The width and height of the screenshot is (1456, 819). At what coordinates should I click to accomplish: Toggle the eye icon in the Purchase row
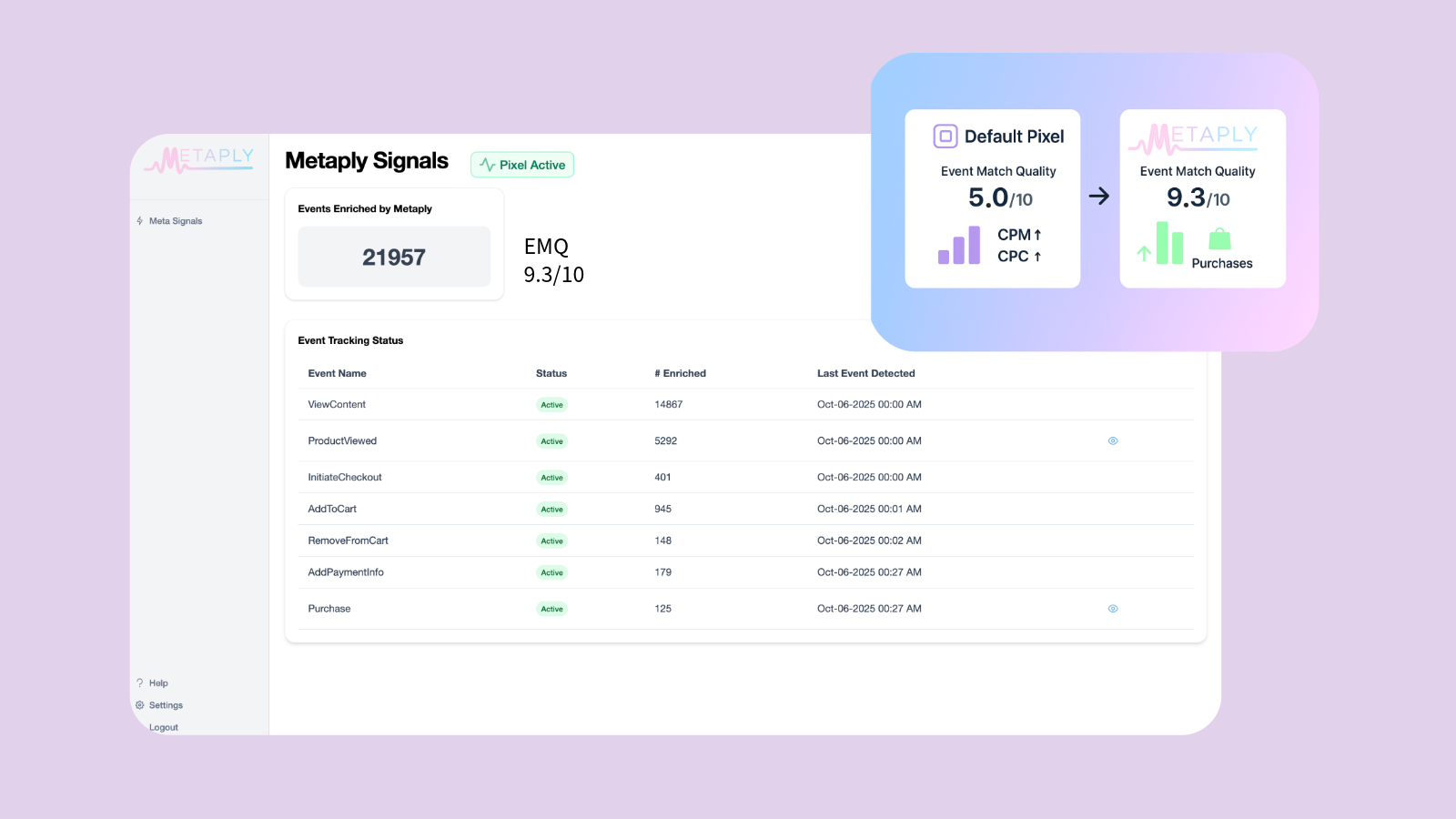[x=1113, y=609]
